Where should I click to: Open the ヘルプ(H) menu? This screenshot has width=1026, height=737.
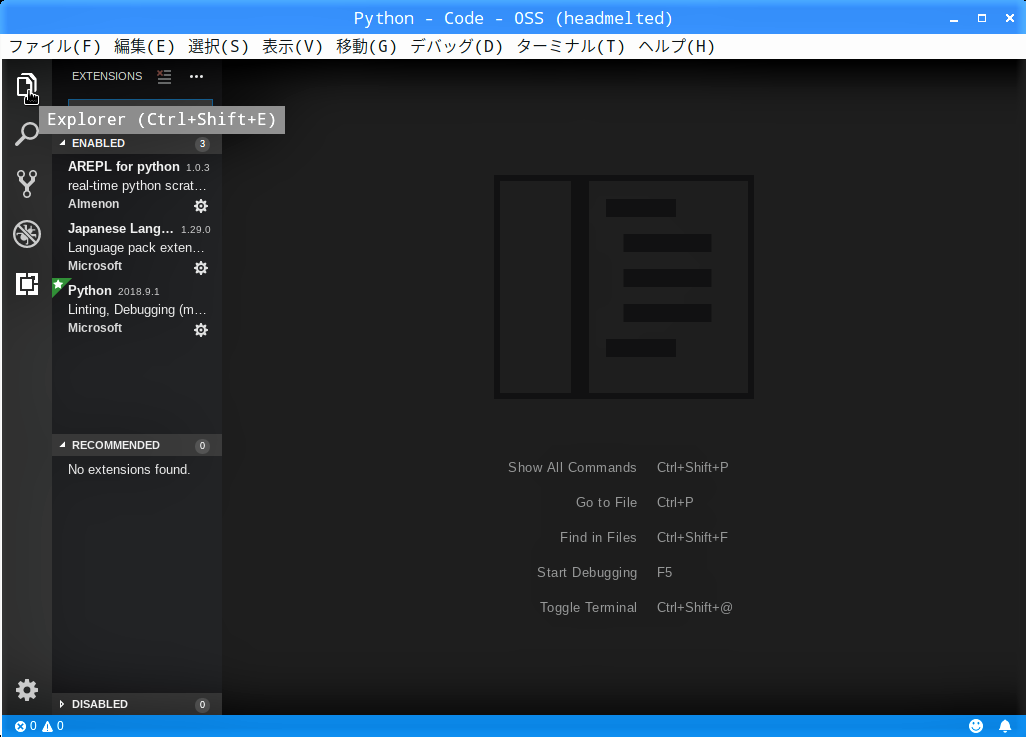click(x=677, y=46)
